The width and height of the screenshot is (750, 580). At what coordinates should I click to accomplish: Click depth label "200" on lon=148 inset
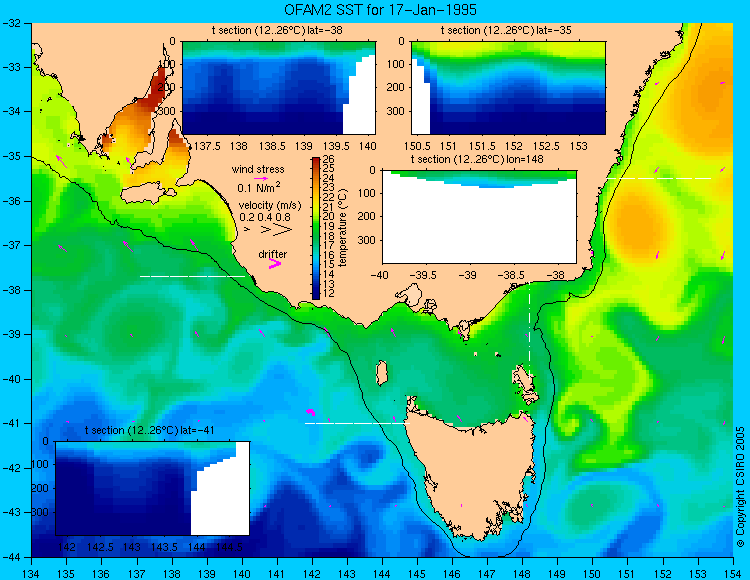click(x=368, y=216)
